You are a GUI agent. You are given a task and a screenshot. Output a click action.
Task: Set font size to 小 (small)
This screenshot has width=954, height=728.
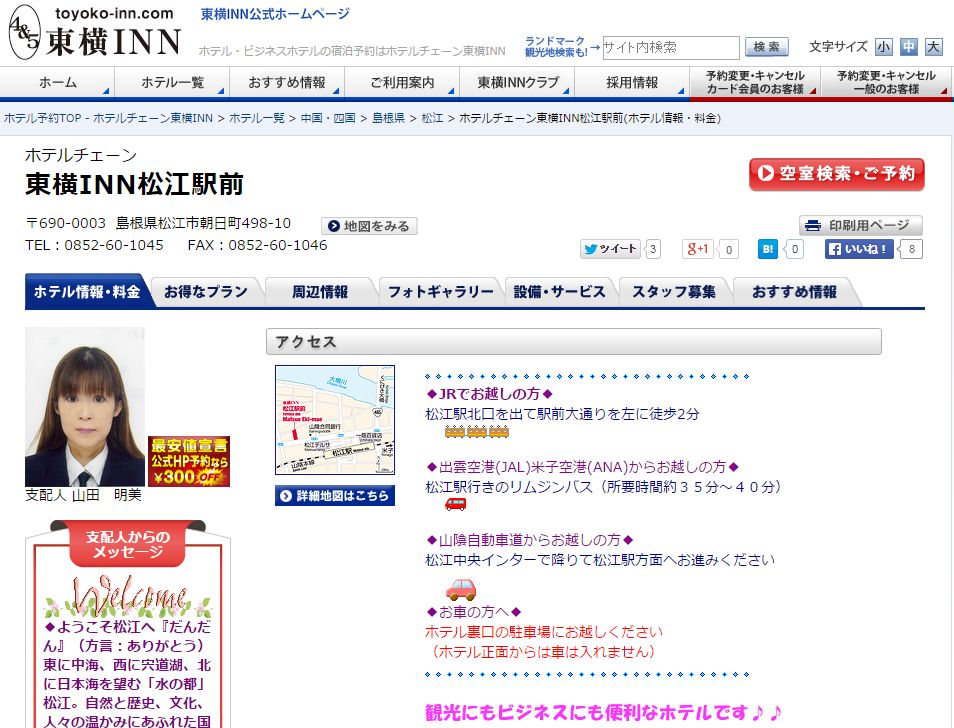(x=883, y=47)
